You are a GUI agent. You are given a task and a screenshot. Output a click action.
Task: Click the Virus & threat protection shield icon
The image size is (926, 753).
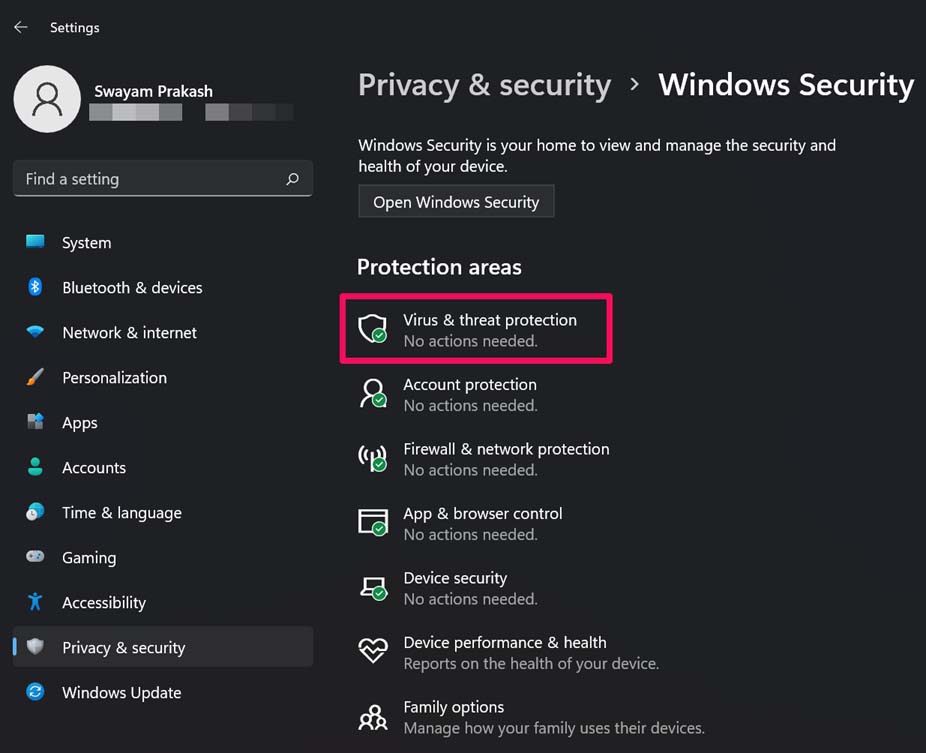point(372,328)
